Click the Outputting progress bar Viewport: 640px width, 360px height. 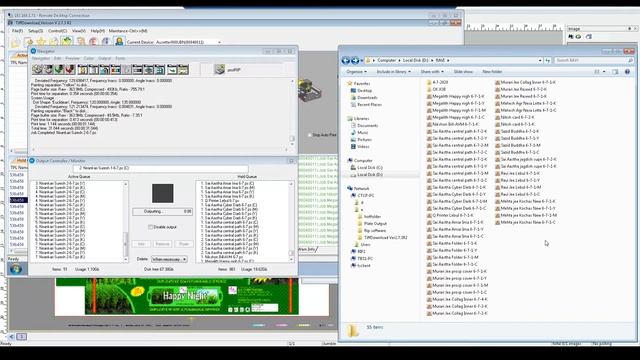[162, 211]
